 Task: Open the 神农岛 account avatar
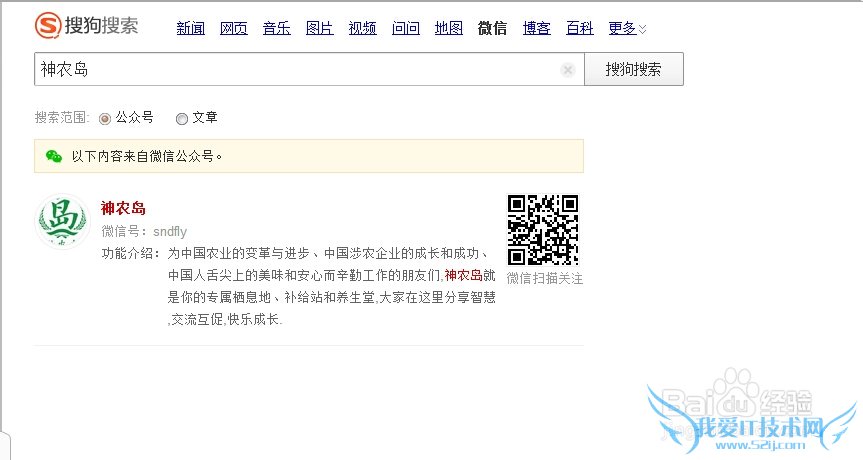tap(62, 221)
